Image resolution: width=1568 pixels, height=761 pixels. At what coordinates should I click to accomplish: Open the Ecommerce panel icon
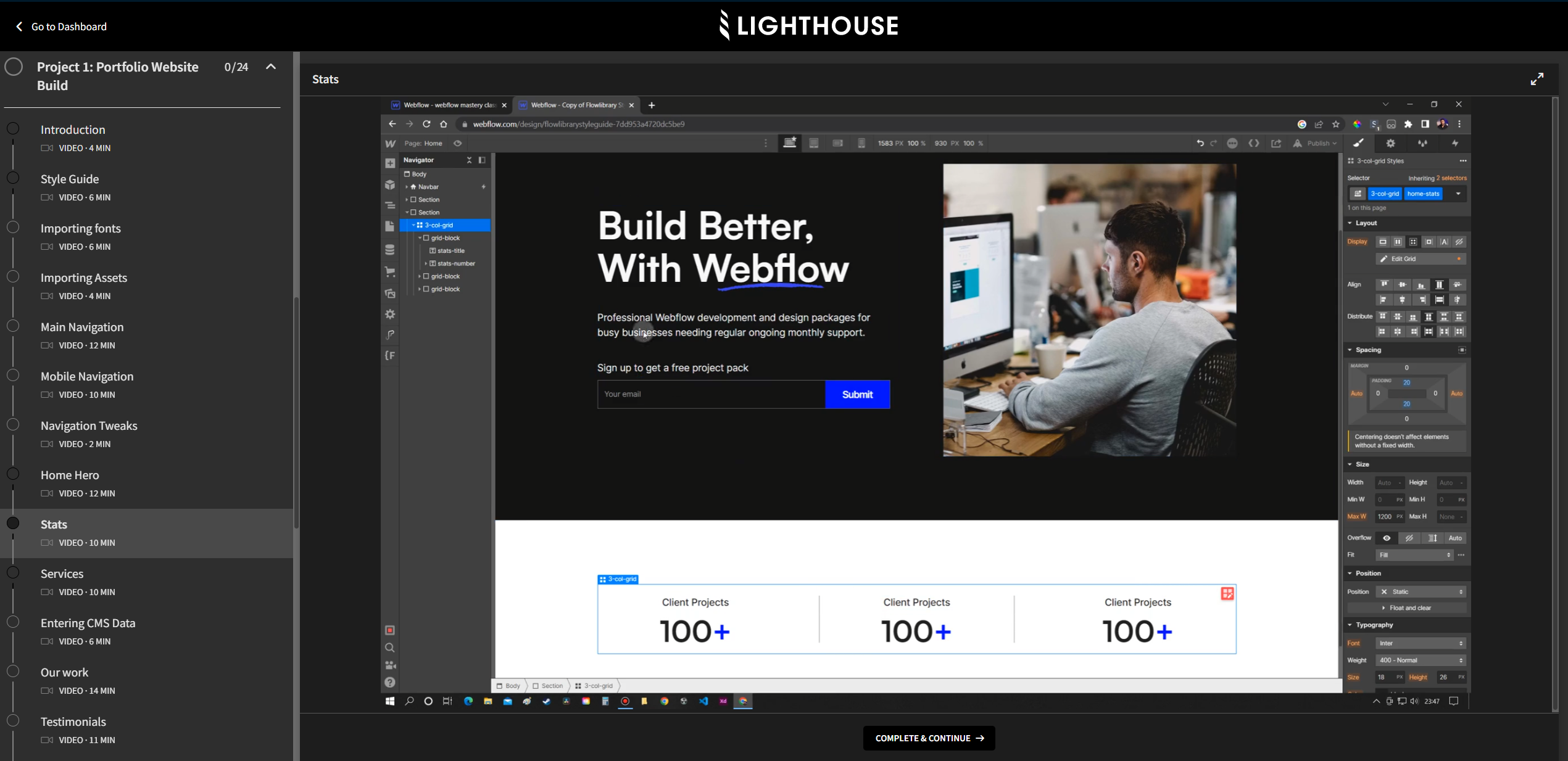click(x=389, y=272)
